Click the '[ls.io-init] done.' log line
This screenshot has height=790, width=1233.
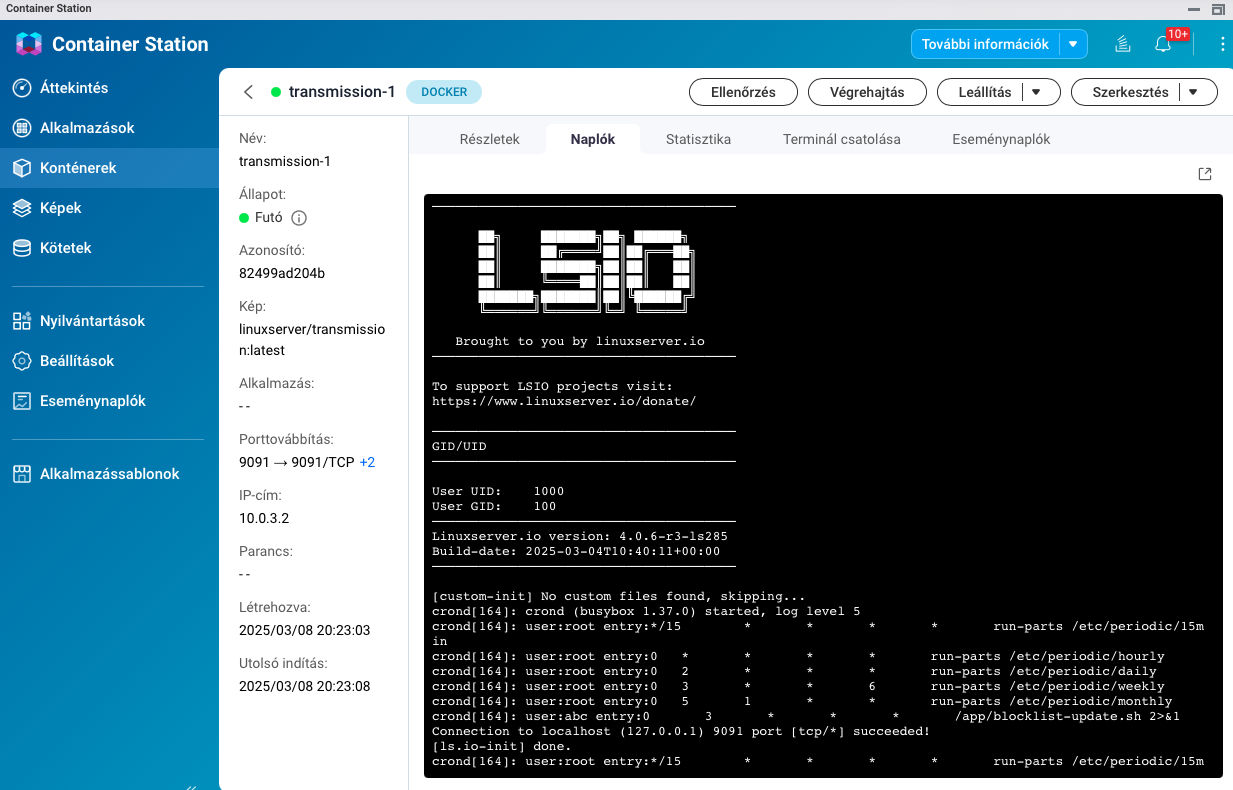[x=502, y=746]
